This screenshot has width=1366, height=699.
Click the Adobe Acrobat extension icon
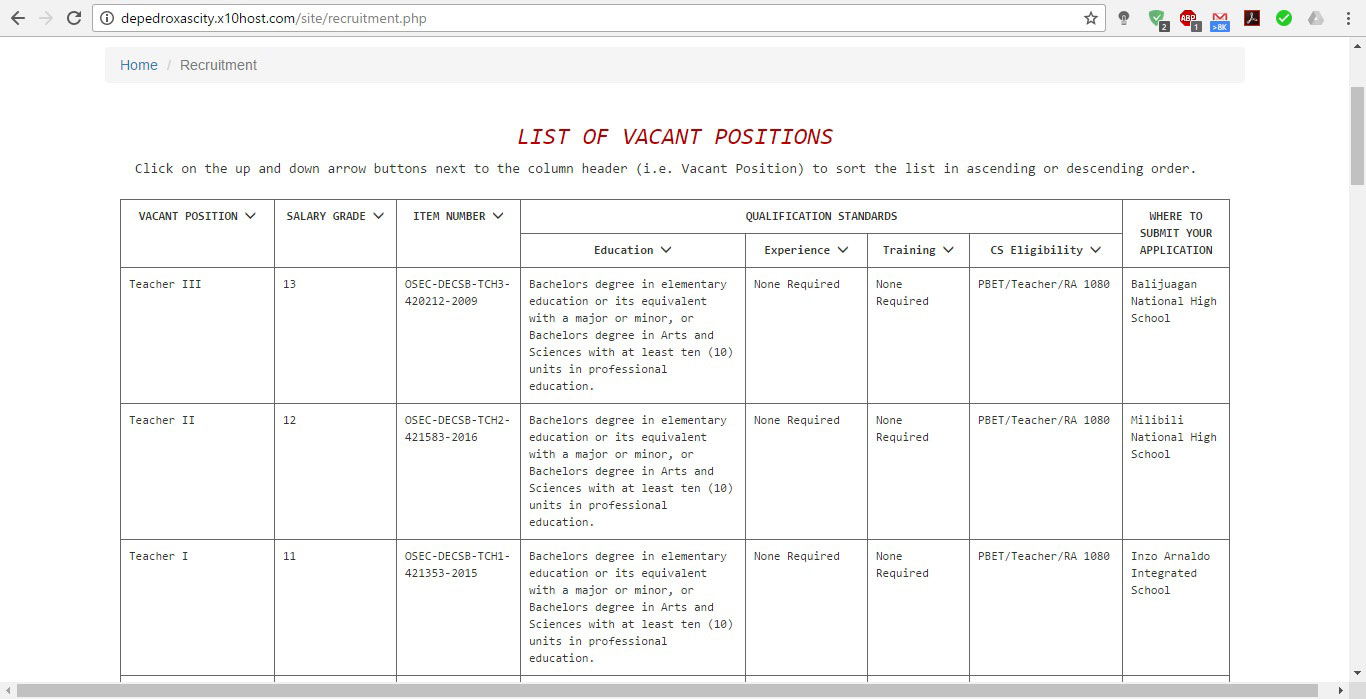(x=1252, y=18)
